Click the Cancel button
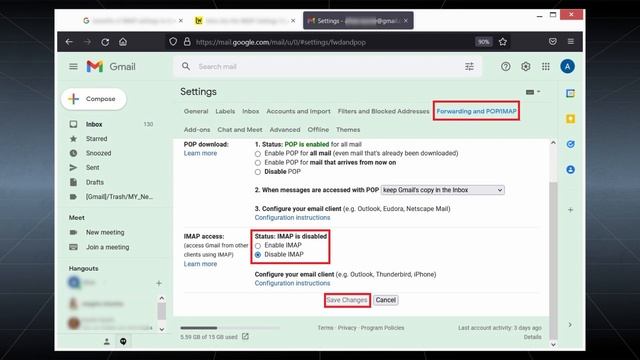 pos(386,300)
